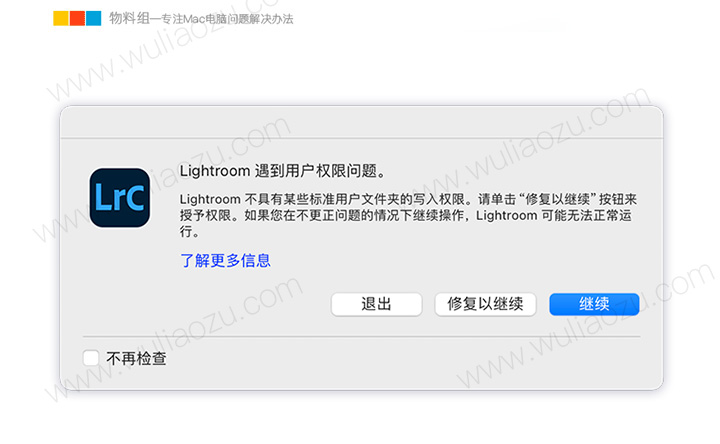Click the dialog's permission message paragraph

pyautogui.click(x=408, y=215)
